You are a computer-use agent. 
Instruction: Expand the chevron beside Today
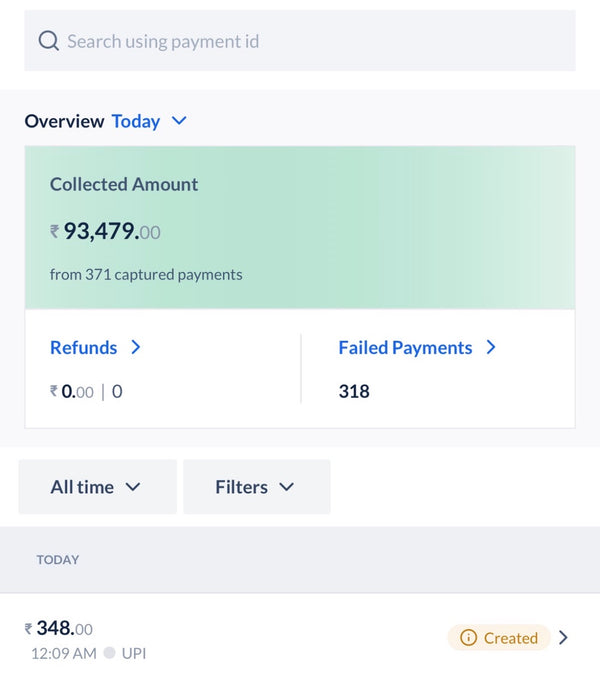179,121
